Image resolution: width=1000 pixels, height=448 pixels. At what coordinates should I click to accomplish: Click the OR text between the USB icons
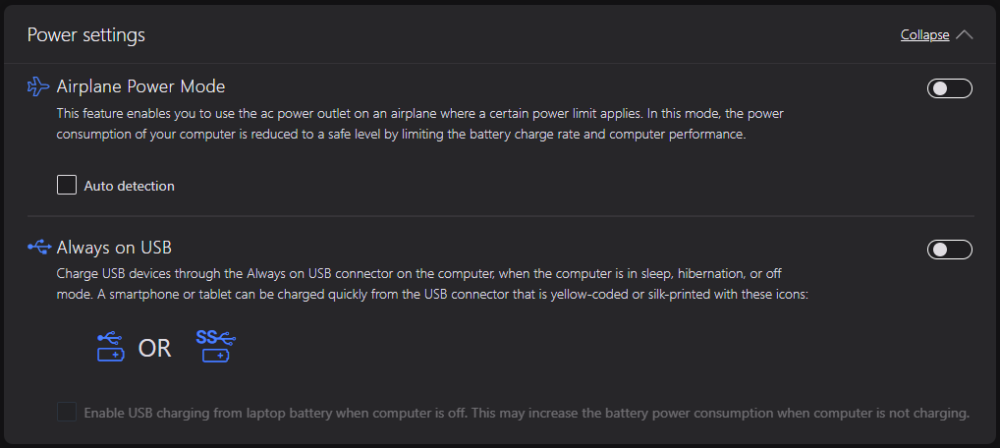(x=155, y=348)
